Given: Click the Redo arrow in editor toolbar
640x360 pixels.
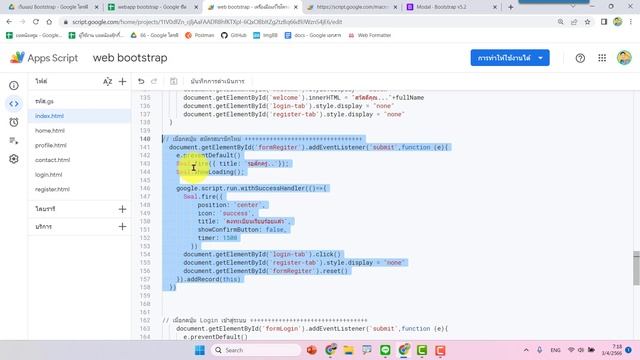Looking at the screenshot, I should (x=154, y=81).
